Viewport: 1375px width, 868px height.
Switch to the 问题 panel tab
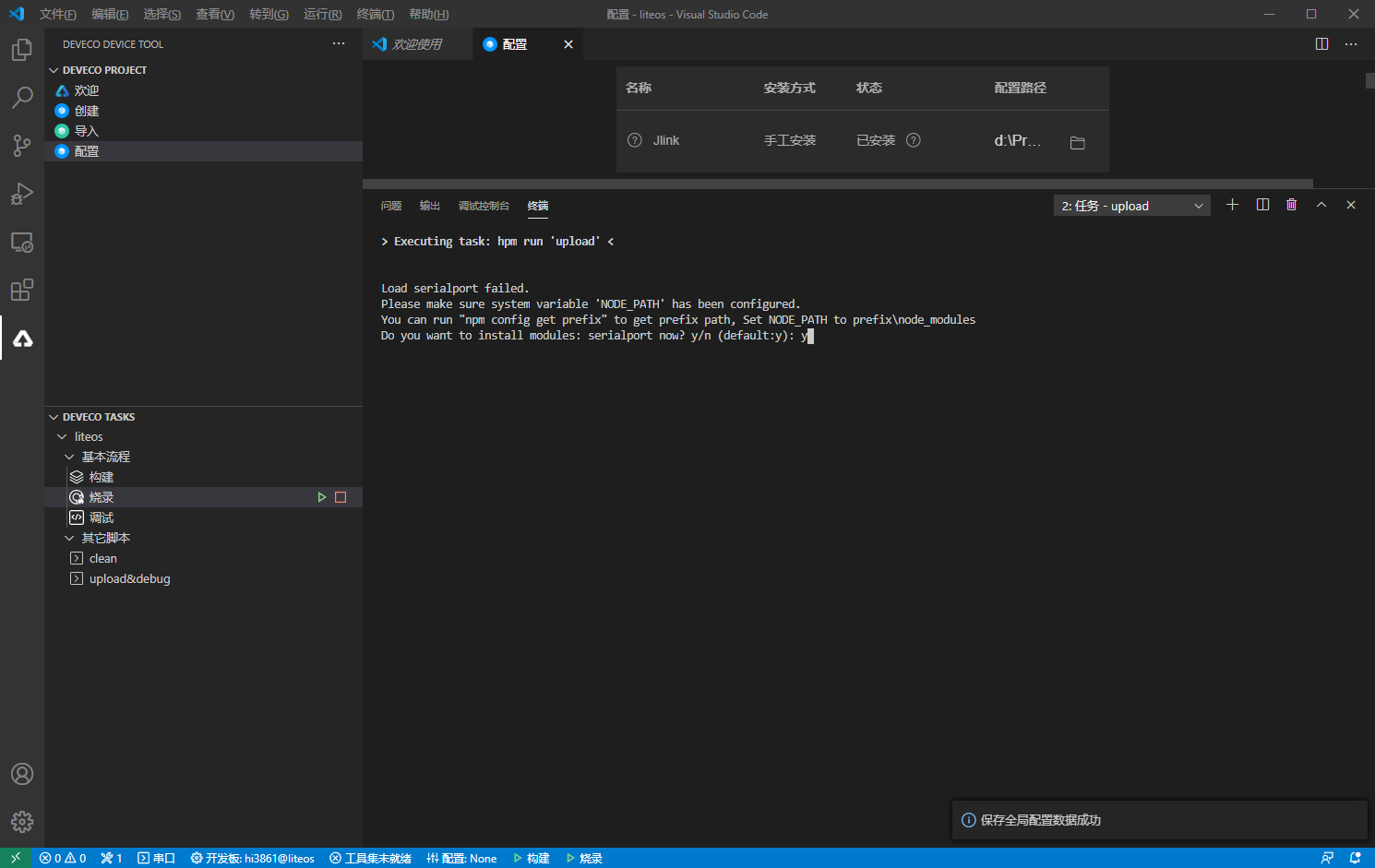(391, 206)
